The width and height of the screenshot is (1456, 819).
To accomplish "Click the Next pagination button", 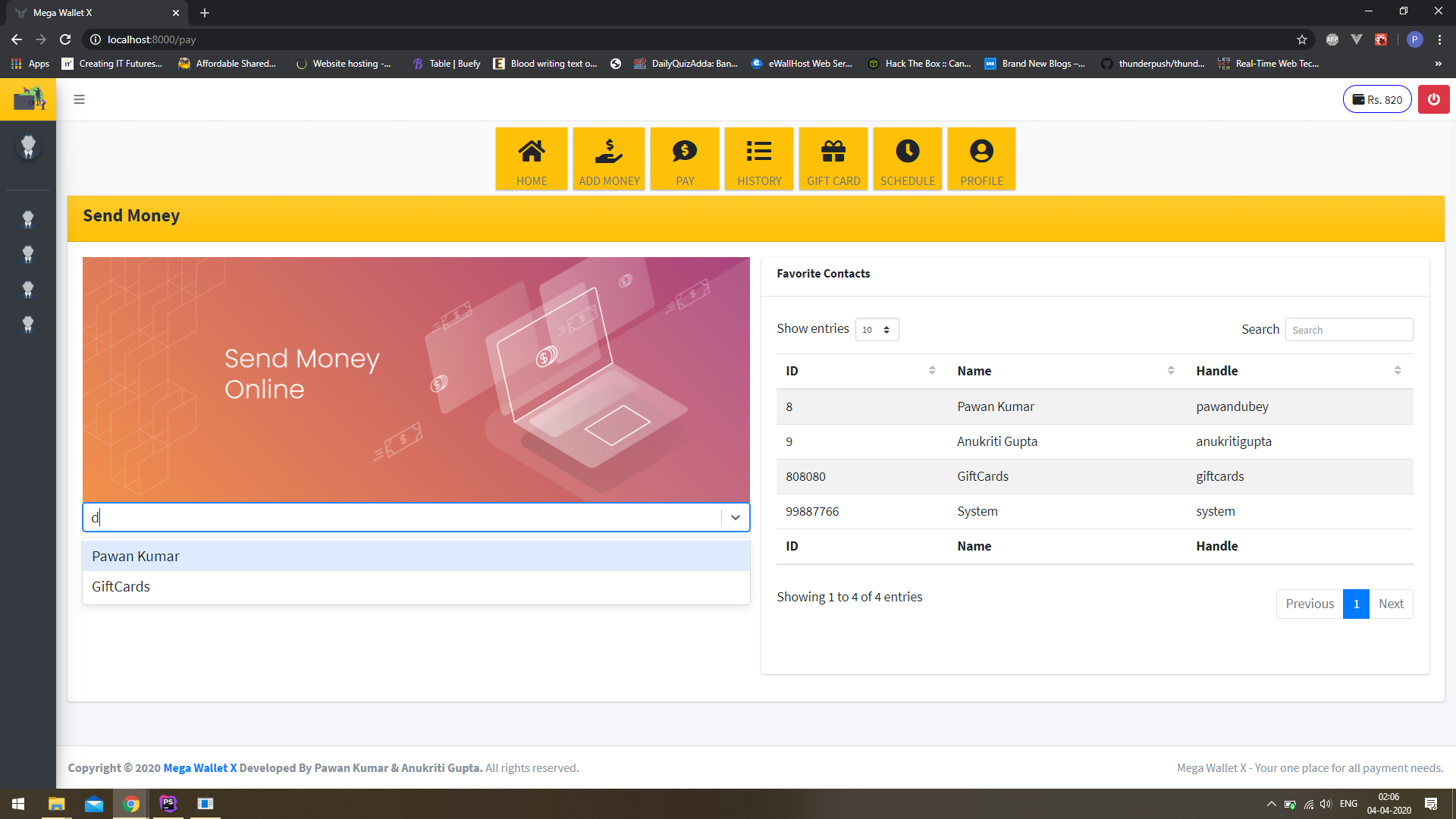I will (1390, 604).
